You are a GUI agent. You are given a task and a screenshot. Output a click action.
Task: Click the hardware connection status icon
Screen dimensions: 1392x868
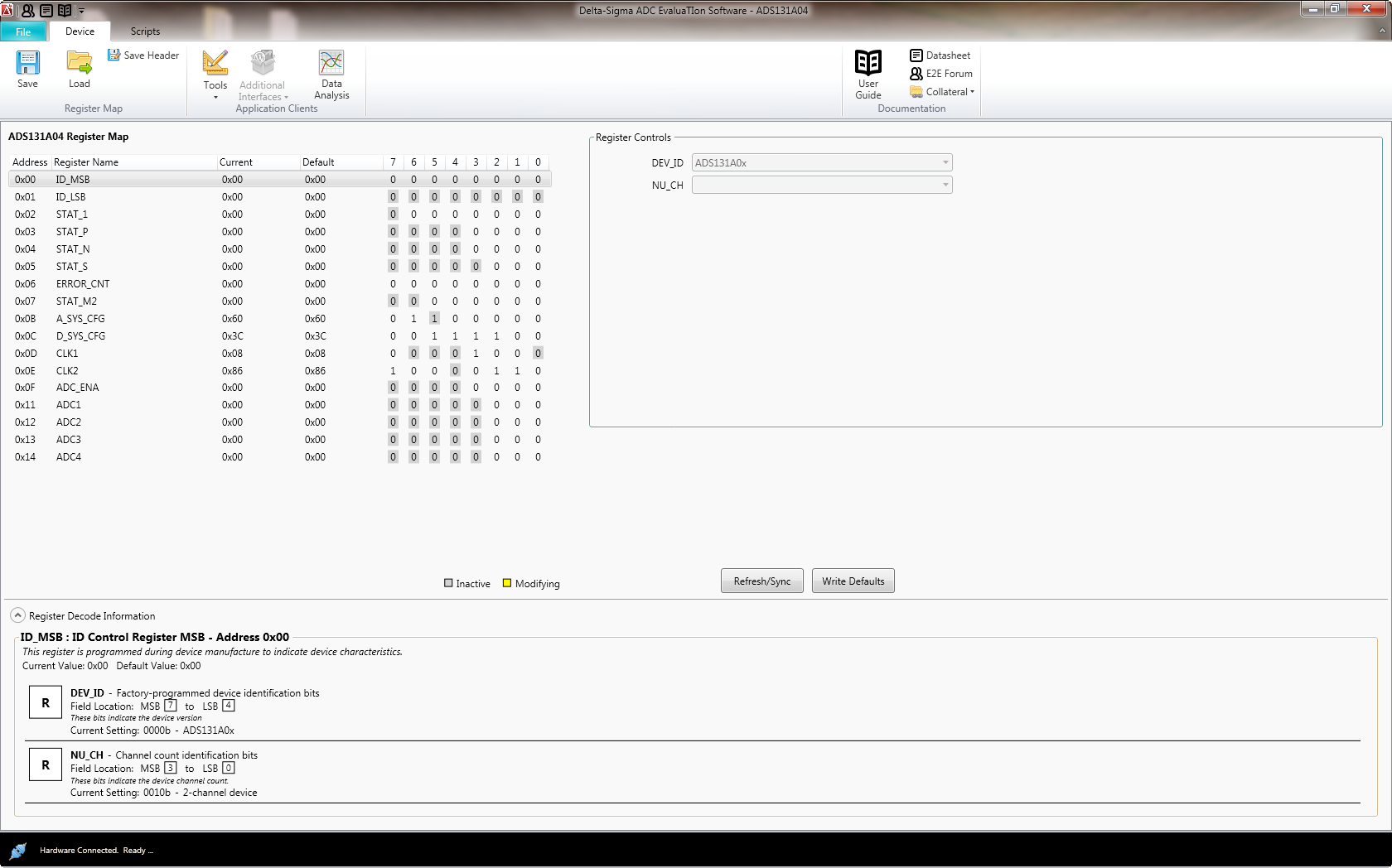pyautogui.click(x=18, y=851)
